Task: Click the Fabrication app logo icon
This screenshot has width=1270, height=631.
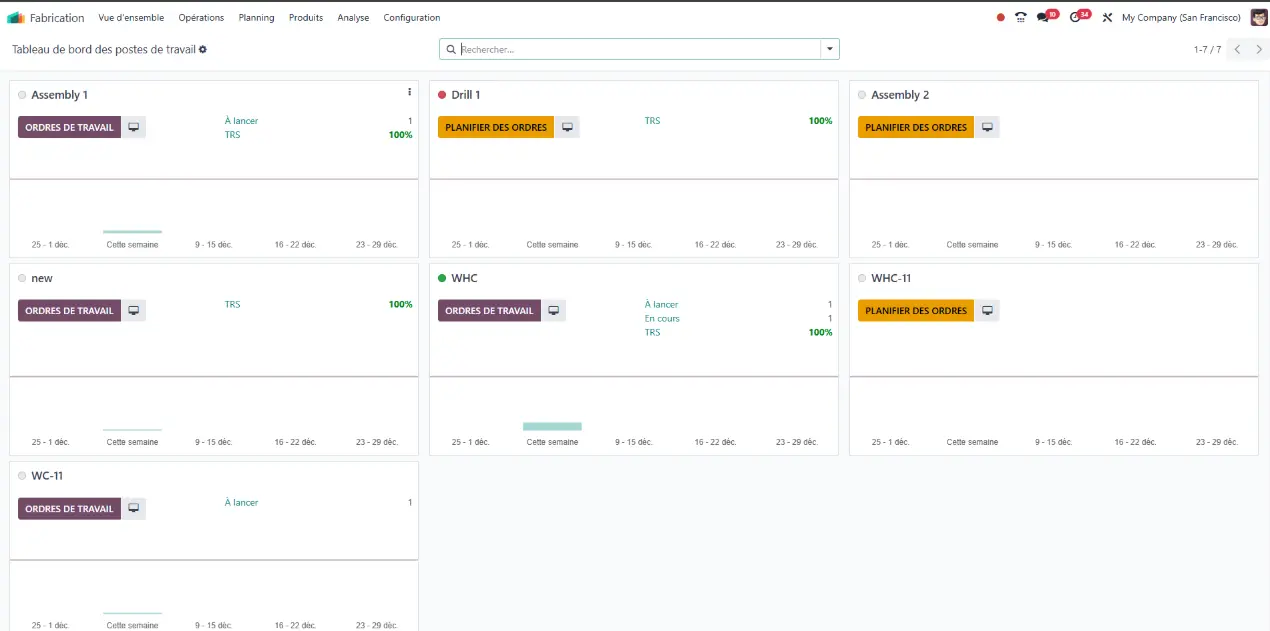Action: coord(16,18)
